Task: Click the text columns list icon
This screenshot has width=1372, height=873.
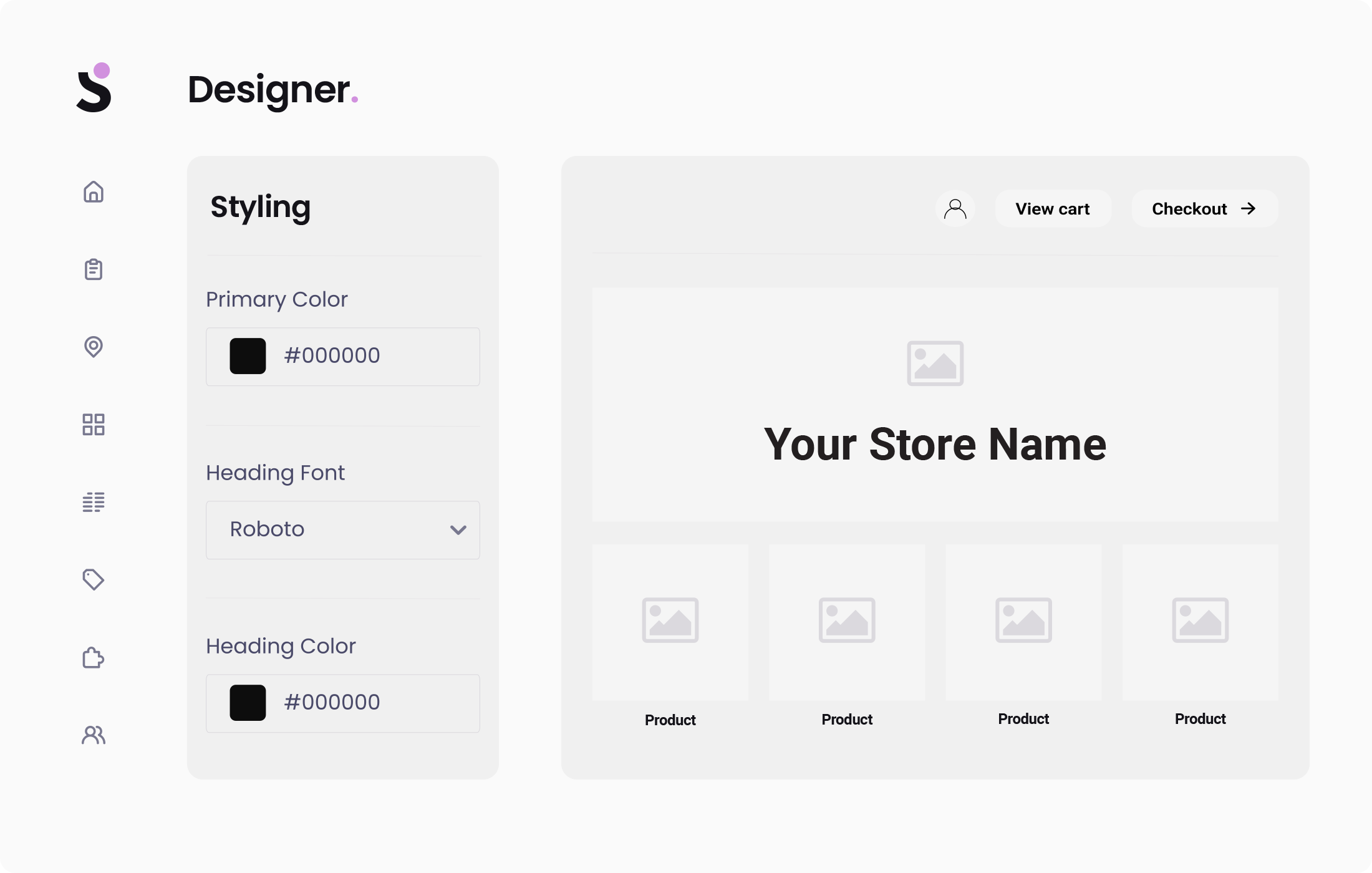Action: (x=94, y=502)
